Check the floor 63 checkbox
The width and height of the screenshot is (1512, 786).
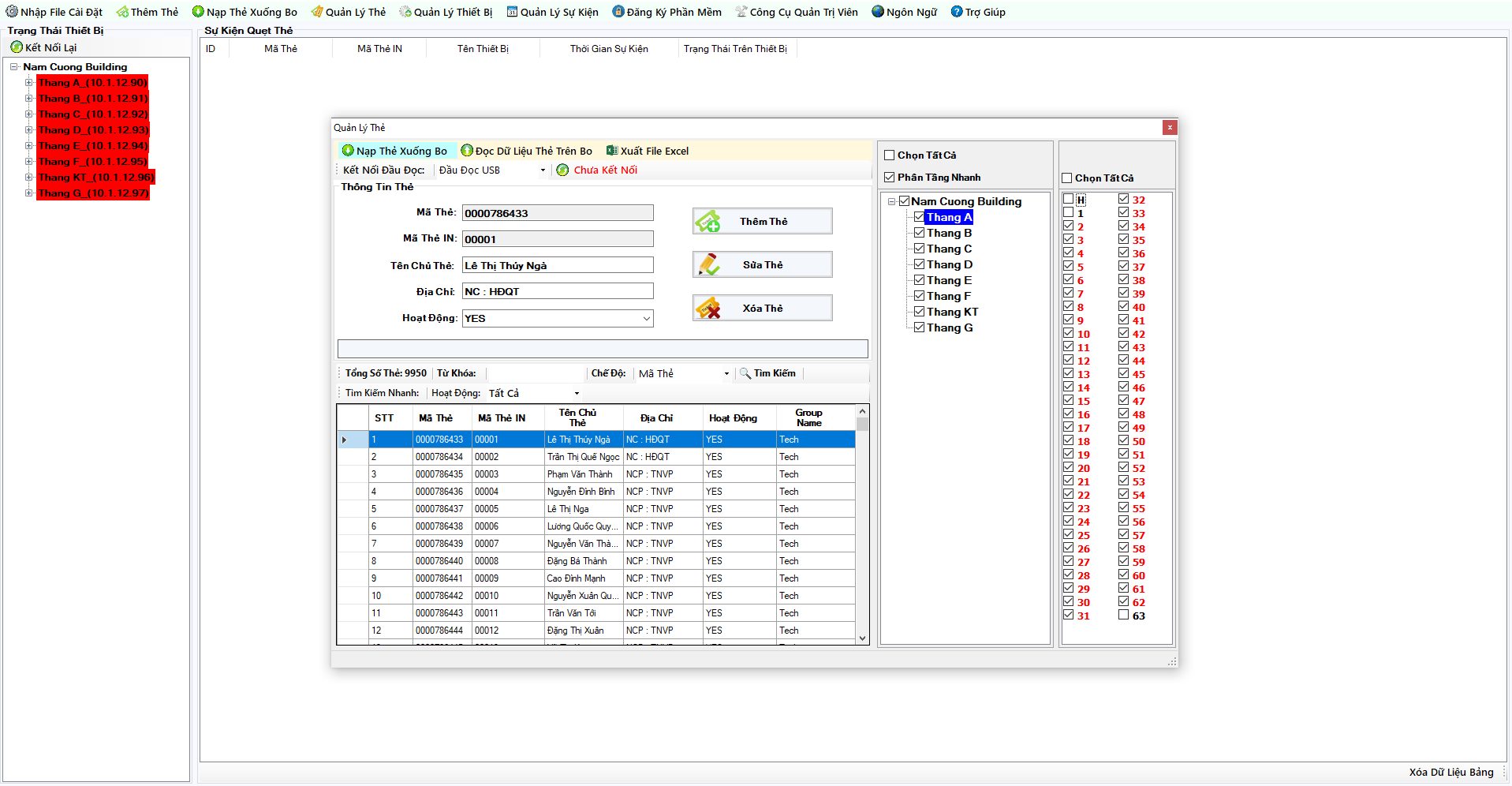[1123, 616]
